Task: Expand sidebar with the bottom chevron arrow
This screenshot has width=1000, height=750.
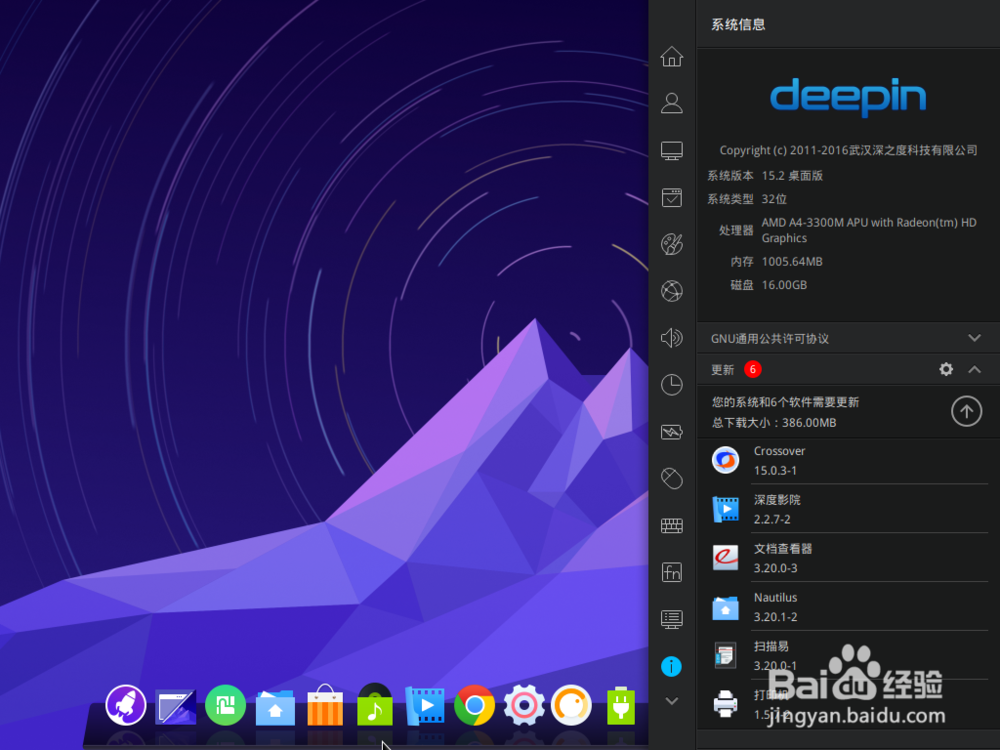Action: click(x=671, y=701)
